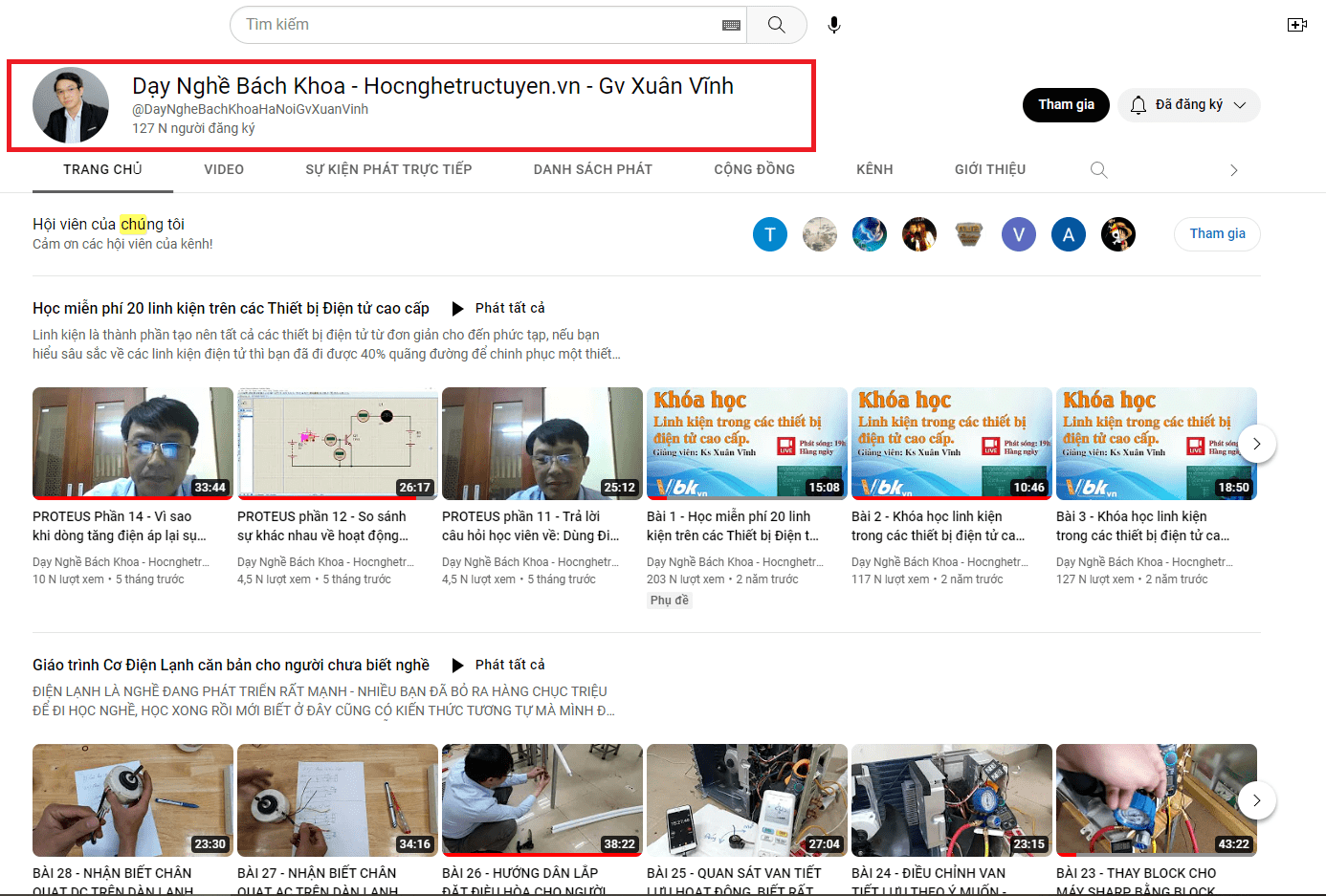Viewport: 1326px width, 896px height.
Task: Open SỰ KIỆN PHÁT TRỰC TIẾP tab
Action: [388, 169]
